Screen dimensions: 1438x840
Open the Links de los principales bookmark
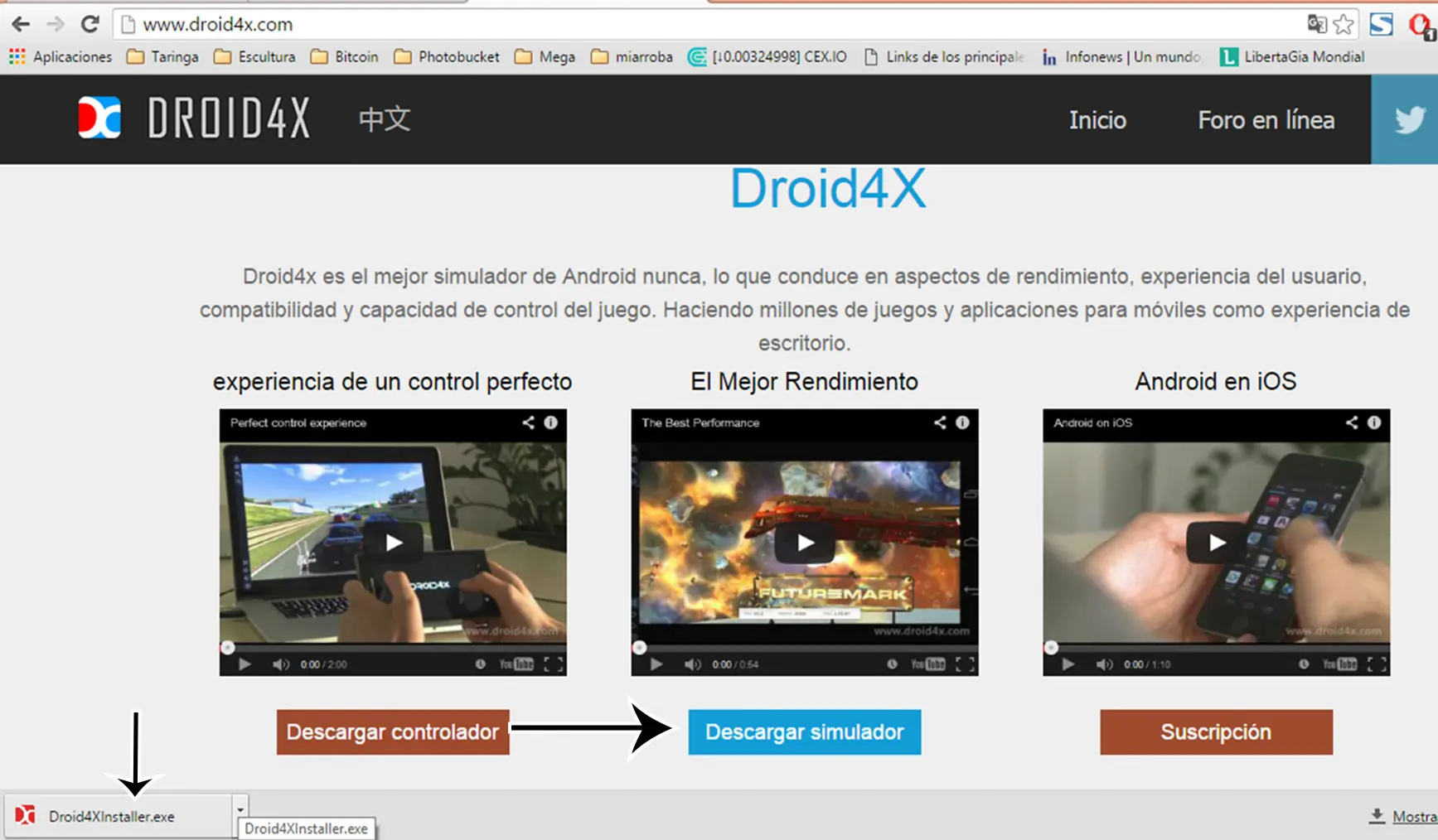pyautogui.click(x=944, y=56)
